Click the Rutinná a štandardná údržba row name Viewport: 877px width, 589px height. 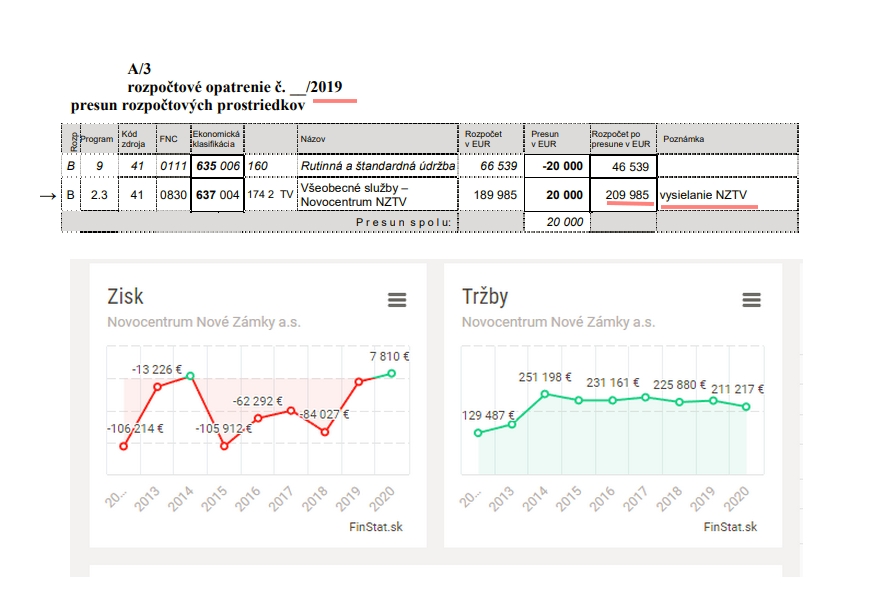378,166
